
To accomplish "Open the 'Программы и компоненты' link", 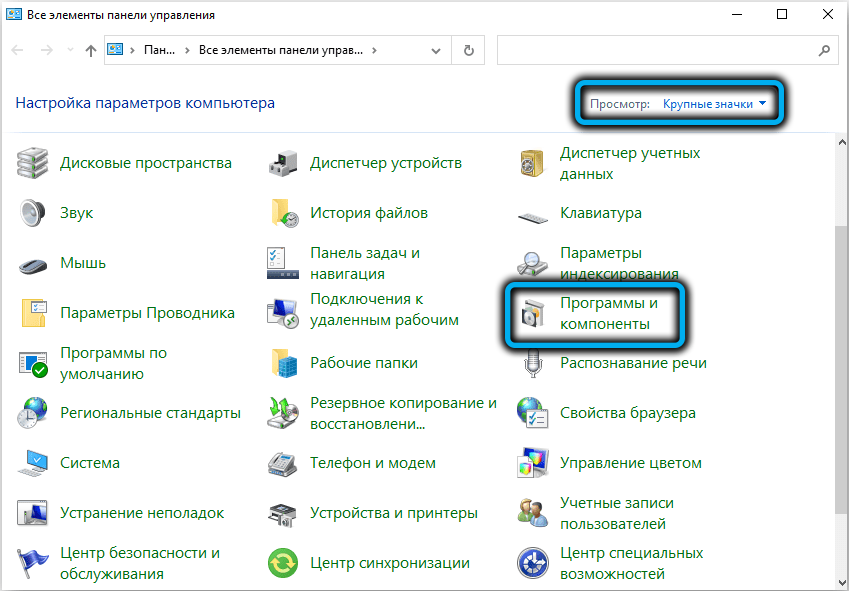I will (609, 313).
